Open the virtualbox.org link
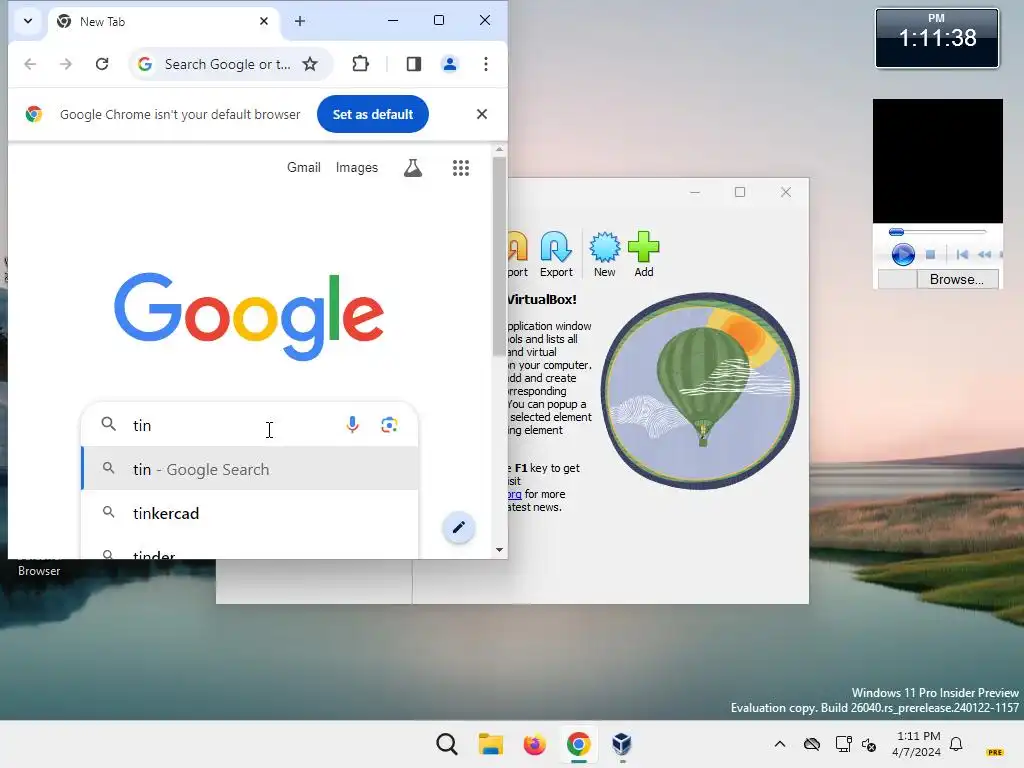Image resolution: width=1024 pixels, height=768 pixels. pos(515,494)
